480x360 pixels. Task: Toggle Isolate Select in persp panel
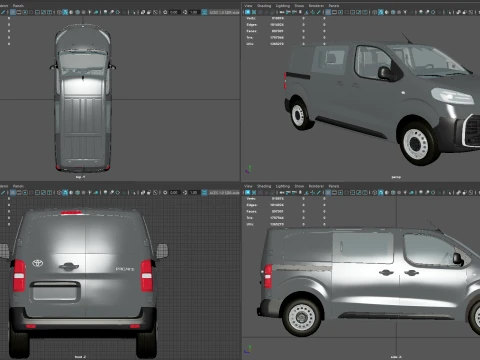449,12
